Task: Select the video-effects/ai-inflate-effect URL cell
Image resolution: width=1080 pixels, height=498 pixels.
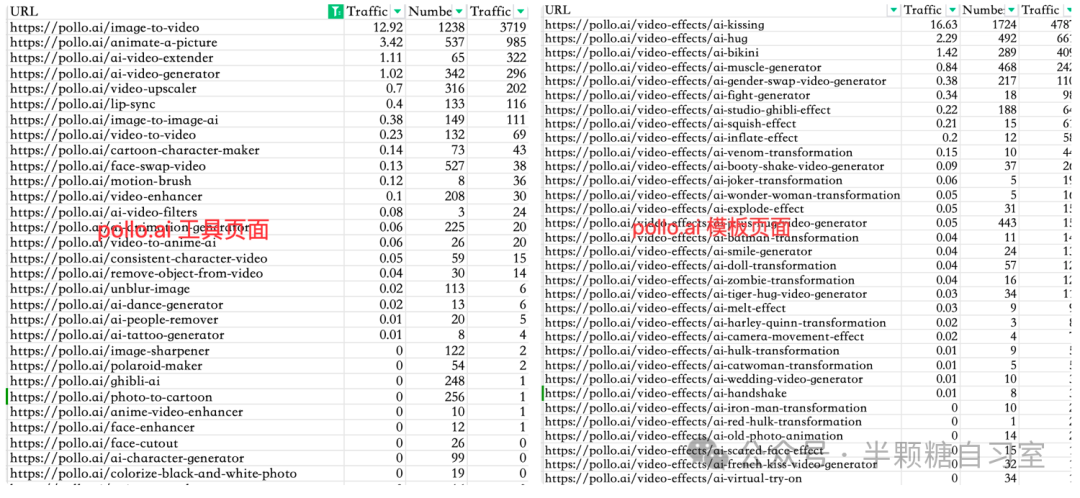Action: pos(722,138)
